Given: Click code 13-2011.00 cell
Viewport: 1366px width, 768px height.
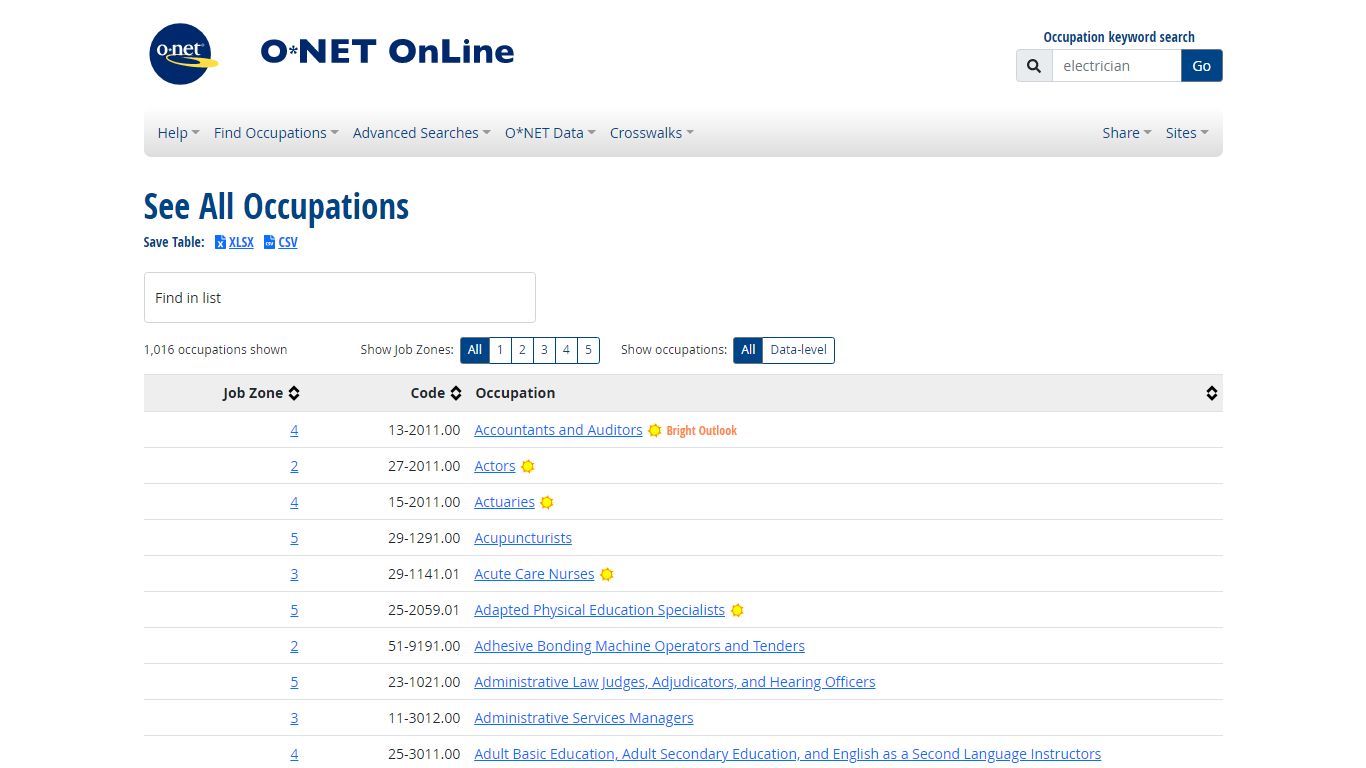Looking at the screenshot, I should point(424,430).
